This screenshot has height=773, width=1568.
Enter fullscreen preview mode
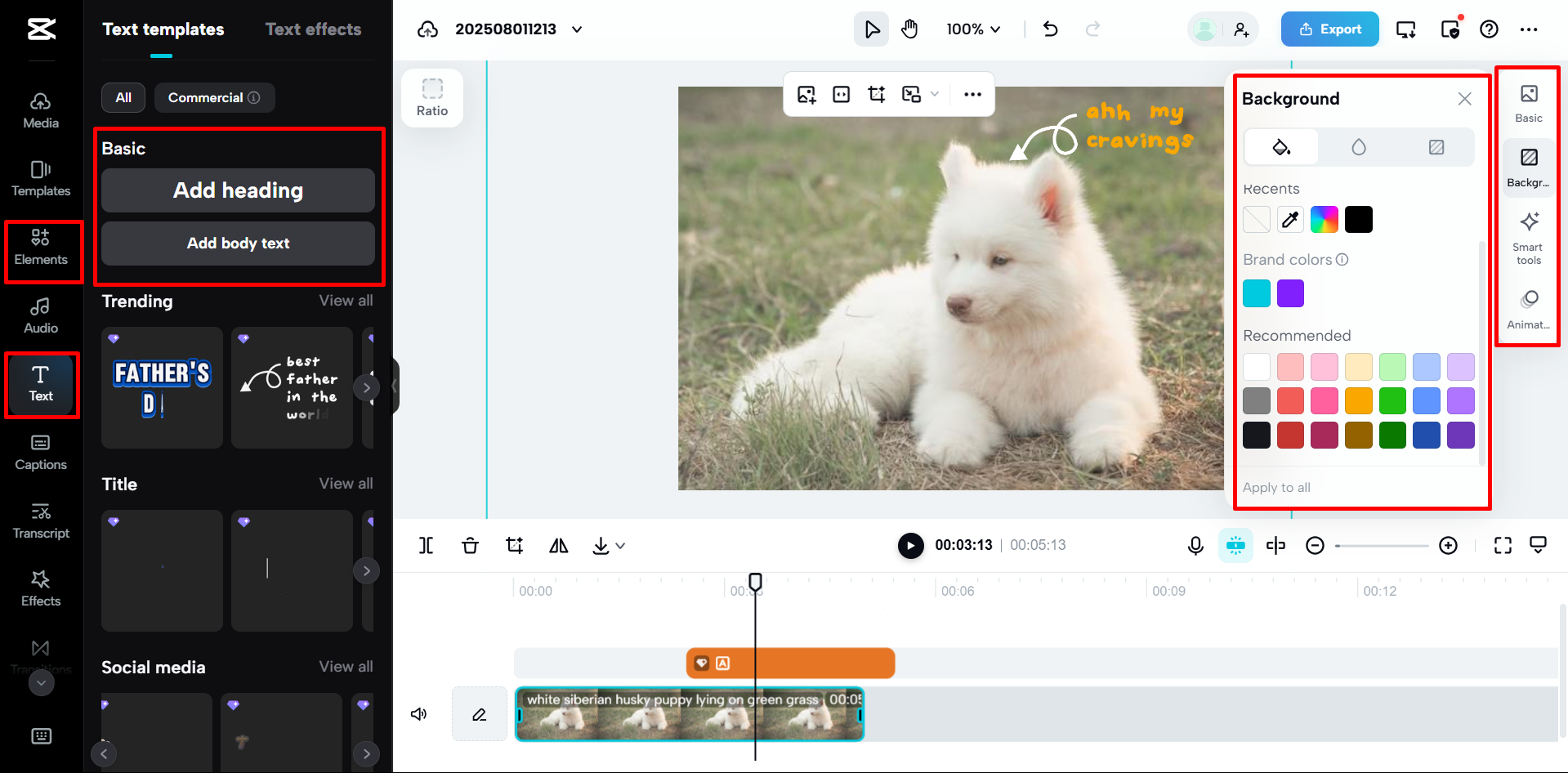(x=1503, y=545)
